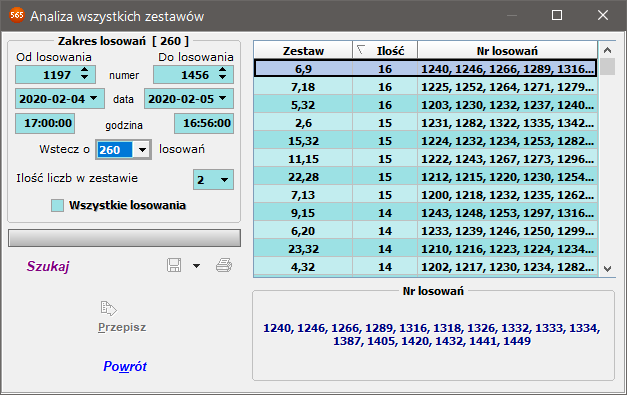Screen dimensions: 627x395
Task: Click draw numbers cell starting 1212, 1215
Action: click(x=507, y=177)
